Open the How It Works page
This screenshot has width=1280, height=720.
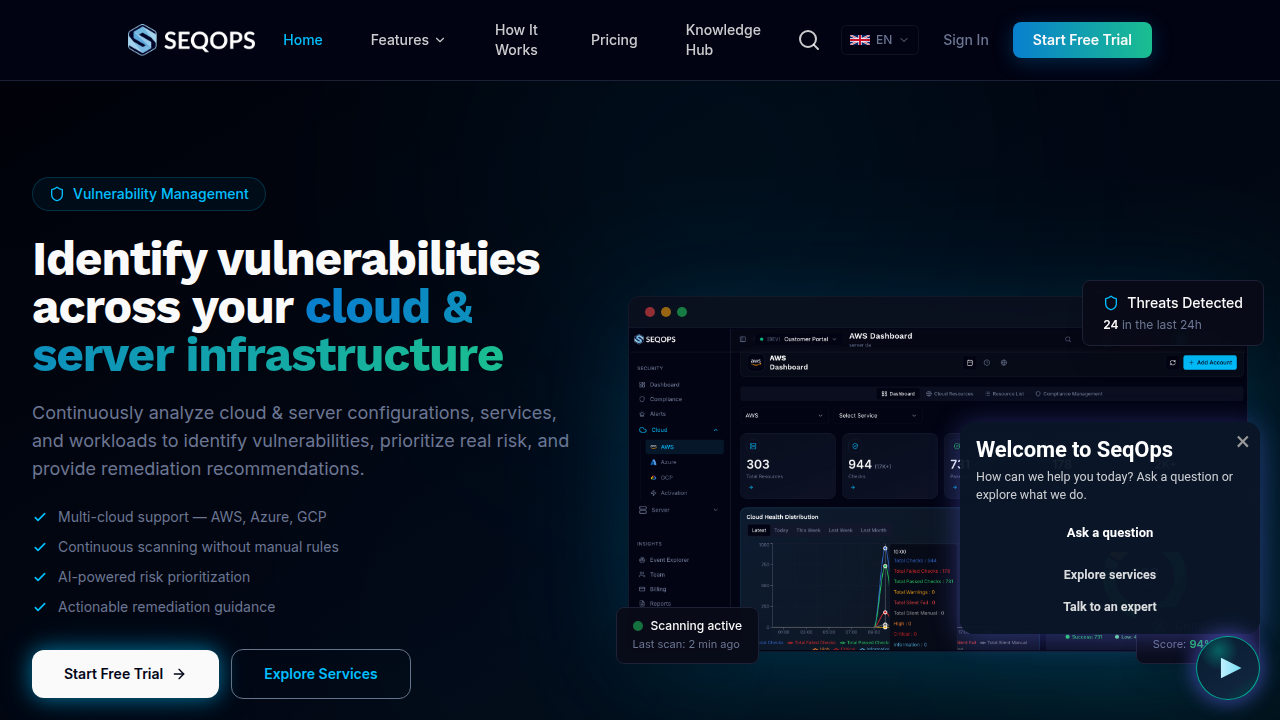pyautogui.click(x=516, y=40)
